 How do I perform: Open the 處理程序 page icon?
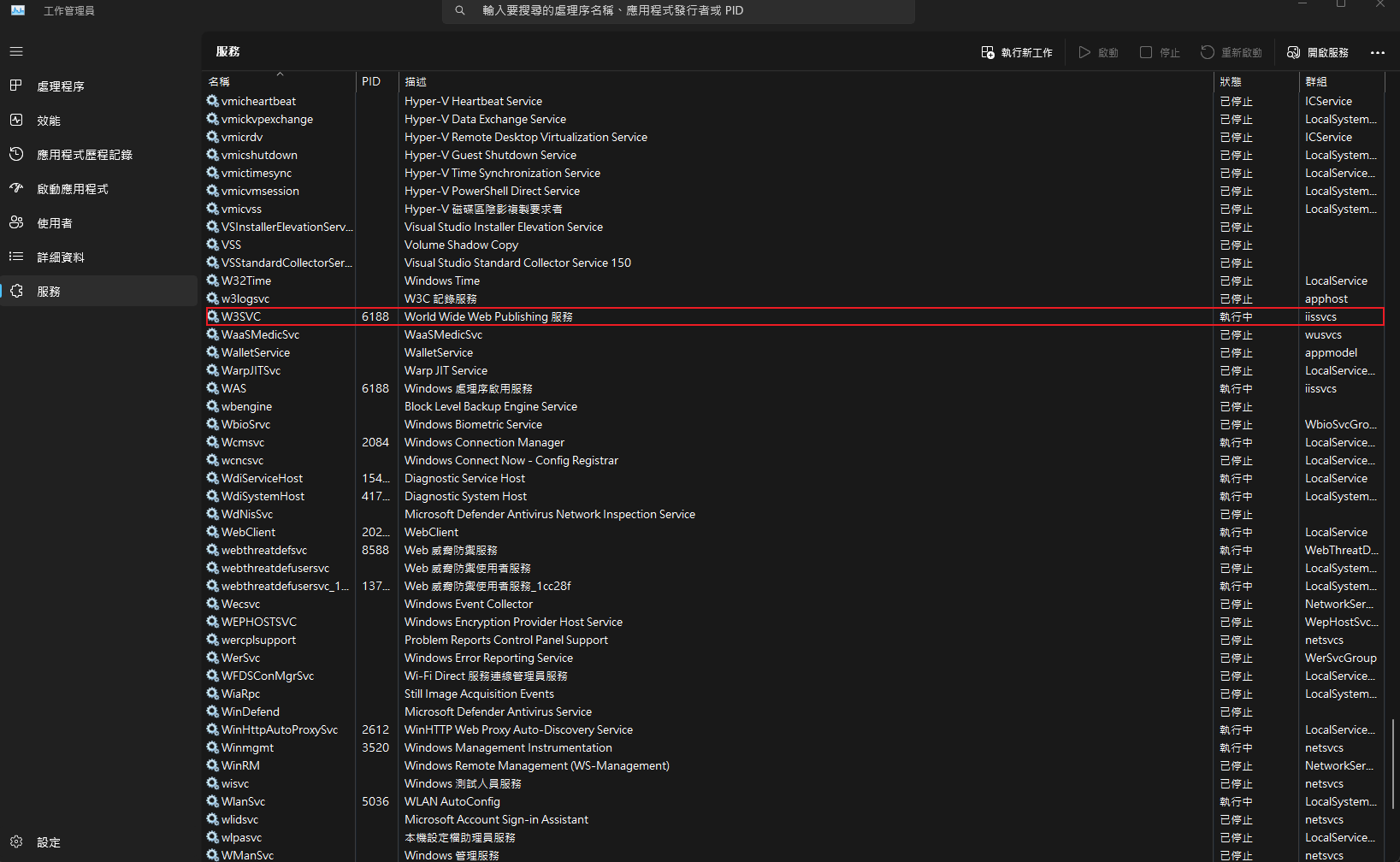16,86
